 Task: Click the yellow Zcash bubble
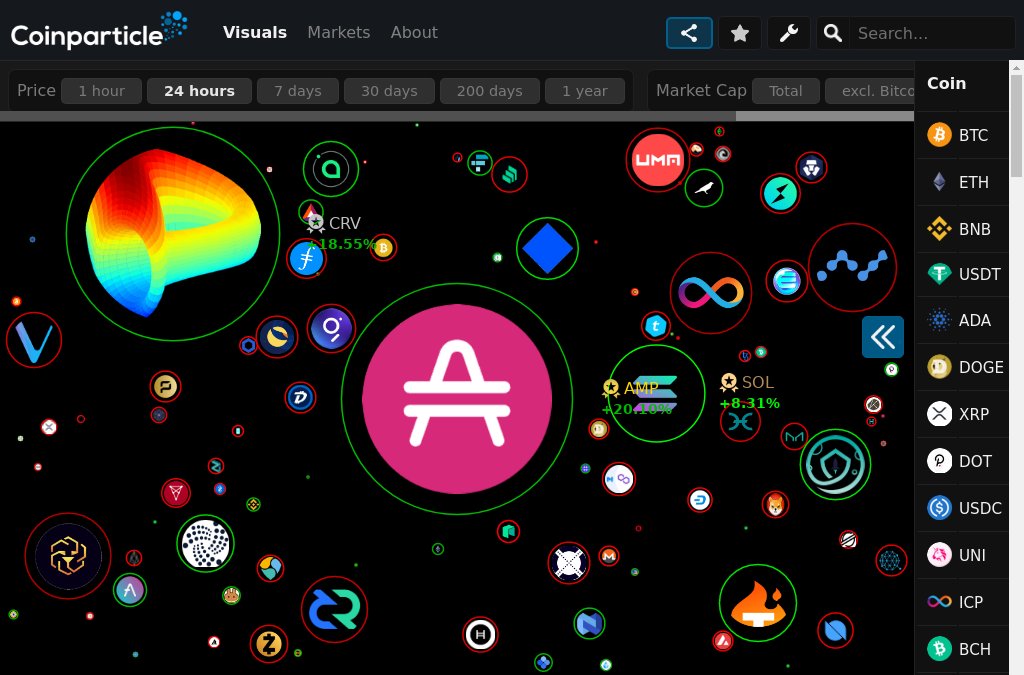pos(268,644)
